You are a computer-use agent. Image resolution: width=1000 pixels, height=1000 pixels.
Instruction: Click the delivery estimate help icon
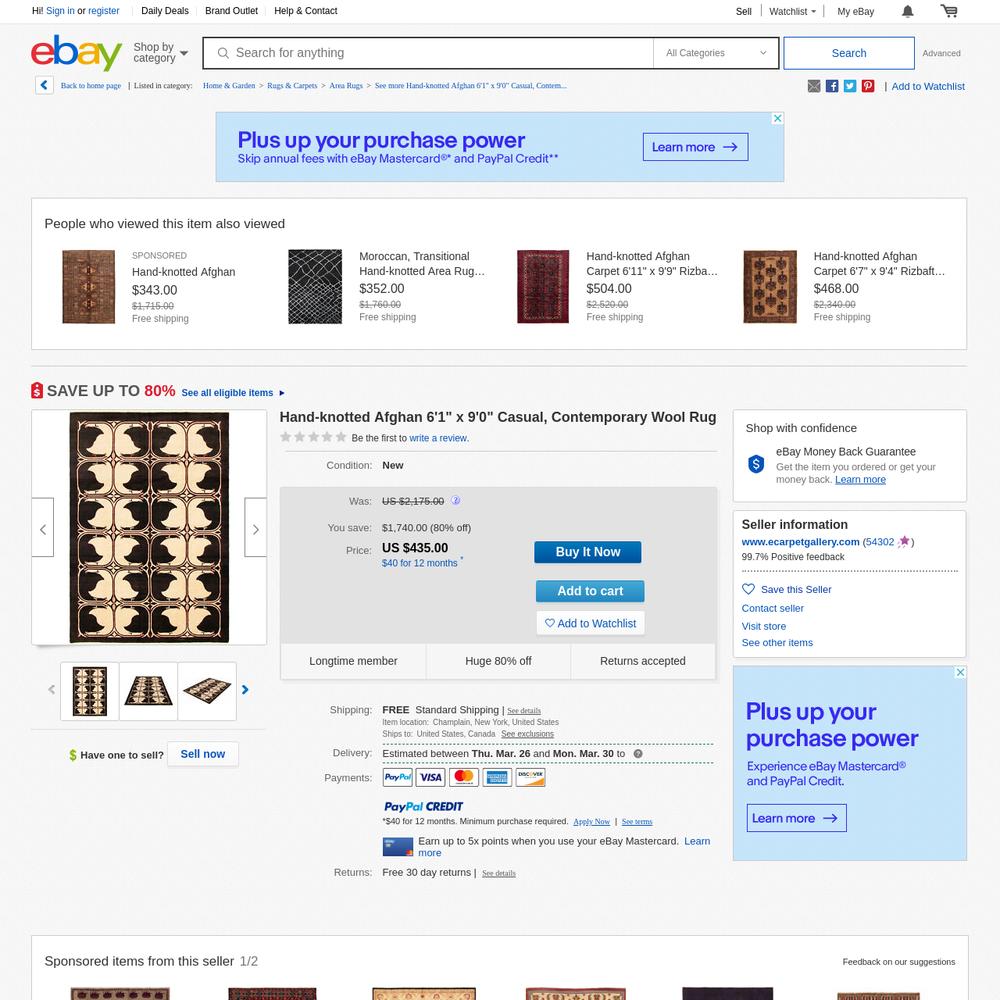(638, 754)
